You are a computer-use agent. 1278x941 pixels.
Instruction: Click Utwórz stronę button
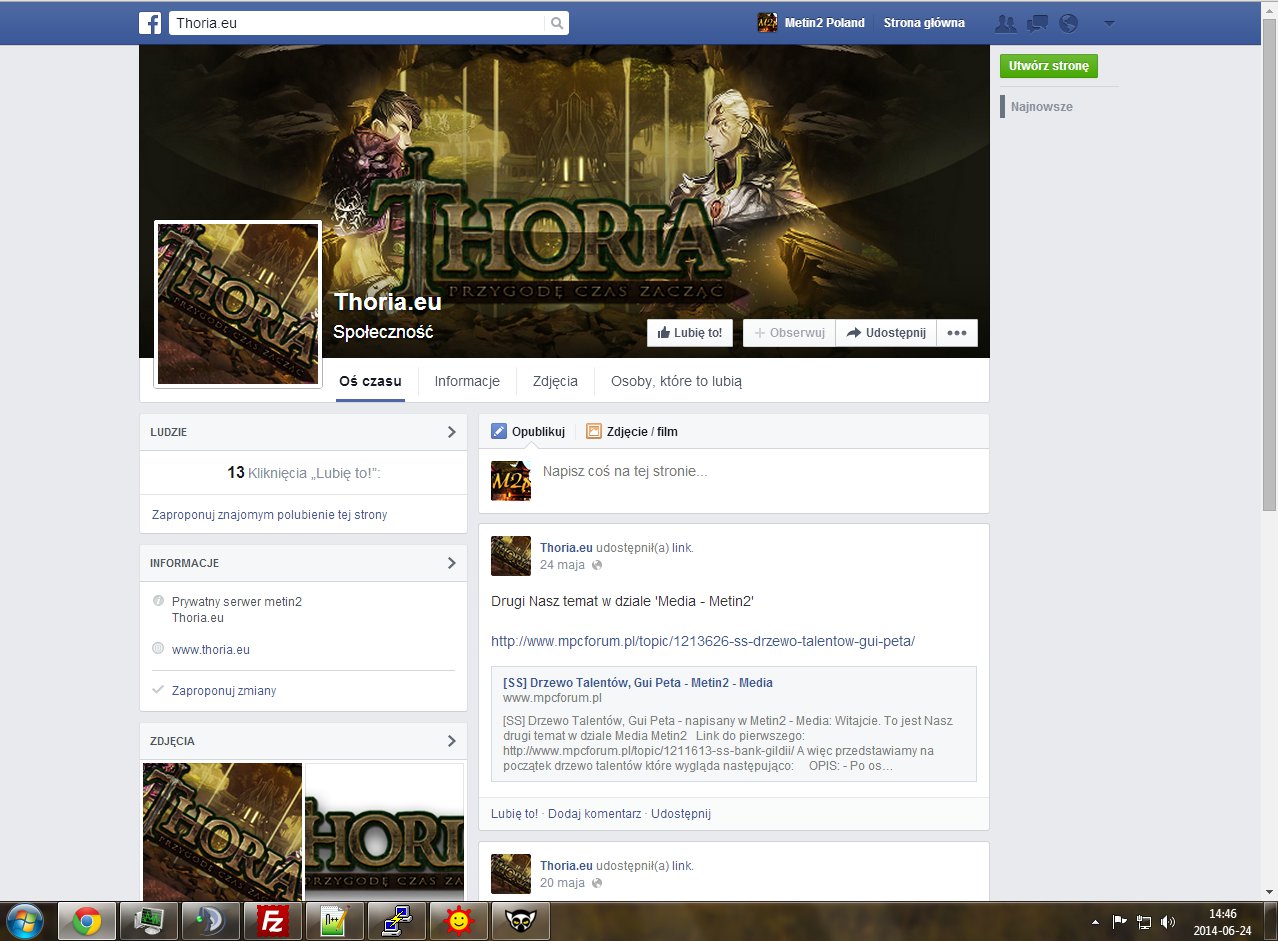point(1049,66)
